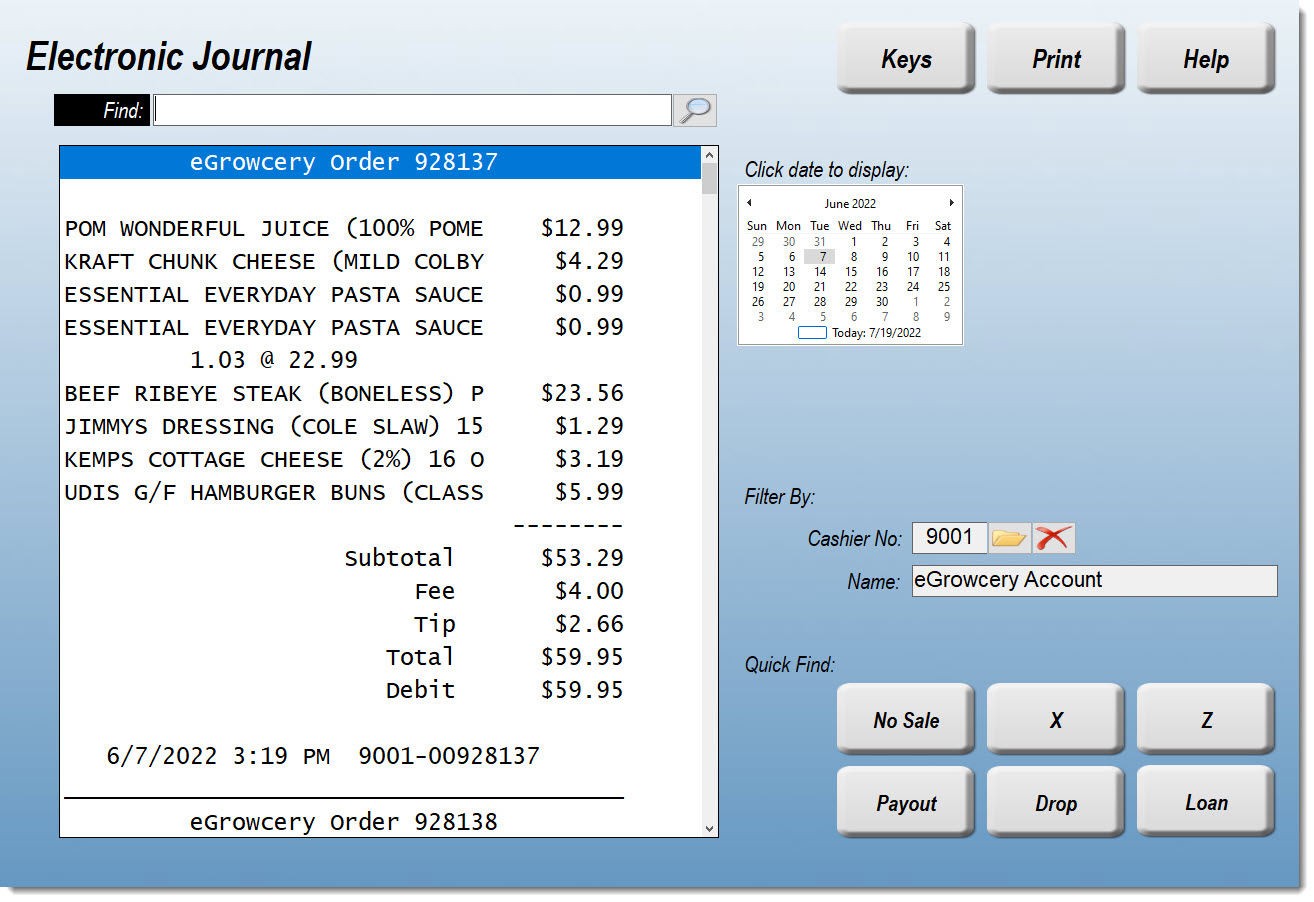Open cashier lookup folder icon
Viewport: 1314px width, 902px height.
coord(1009,538)
